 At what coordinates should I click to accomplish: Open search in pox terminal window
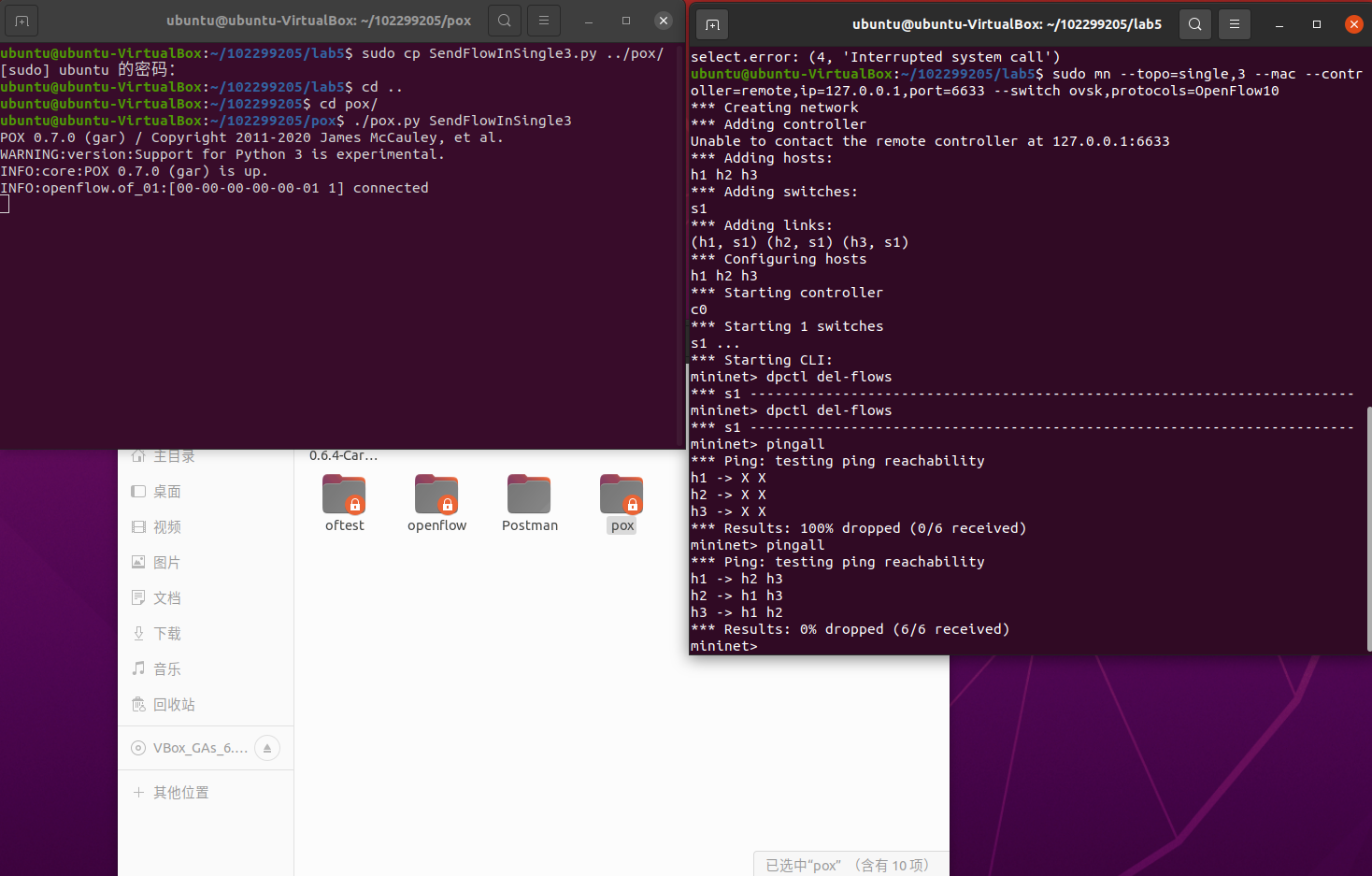(x=505, y=21)
